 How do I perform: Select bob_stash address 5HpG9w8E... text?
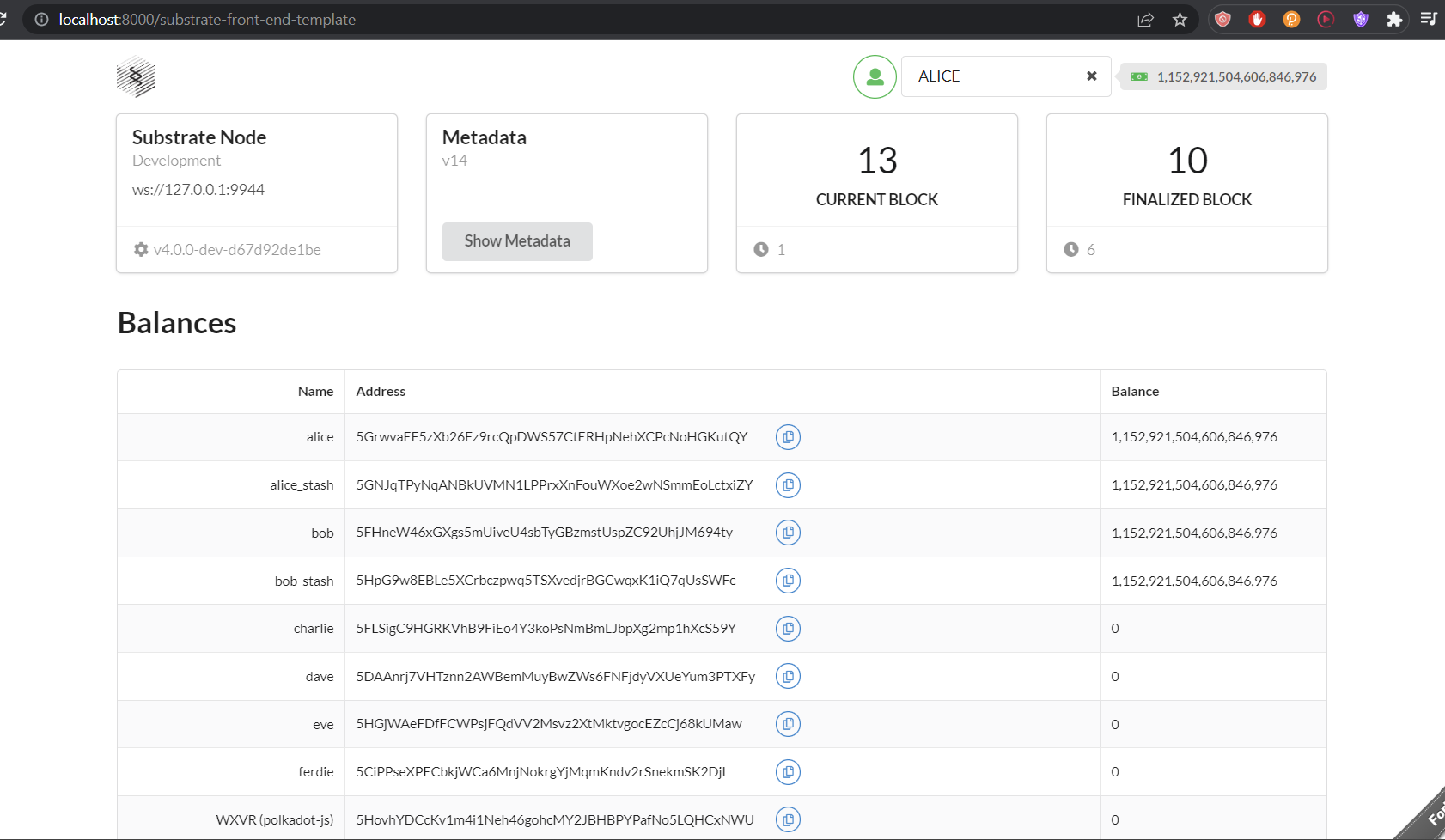click(546, 581)
